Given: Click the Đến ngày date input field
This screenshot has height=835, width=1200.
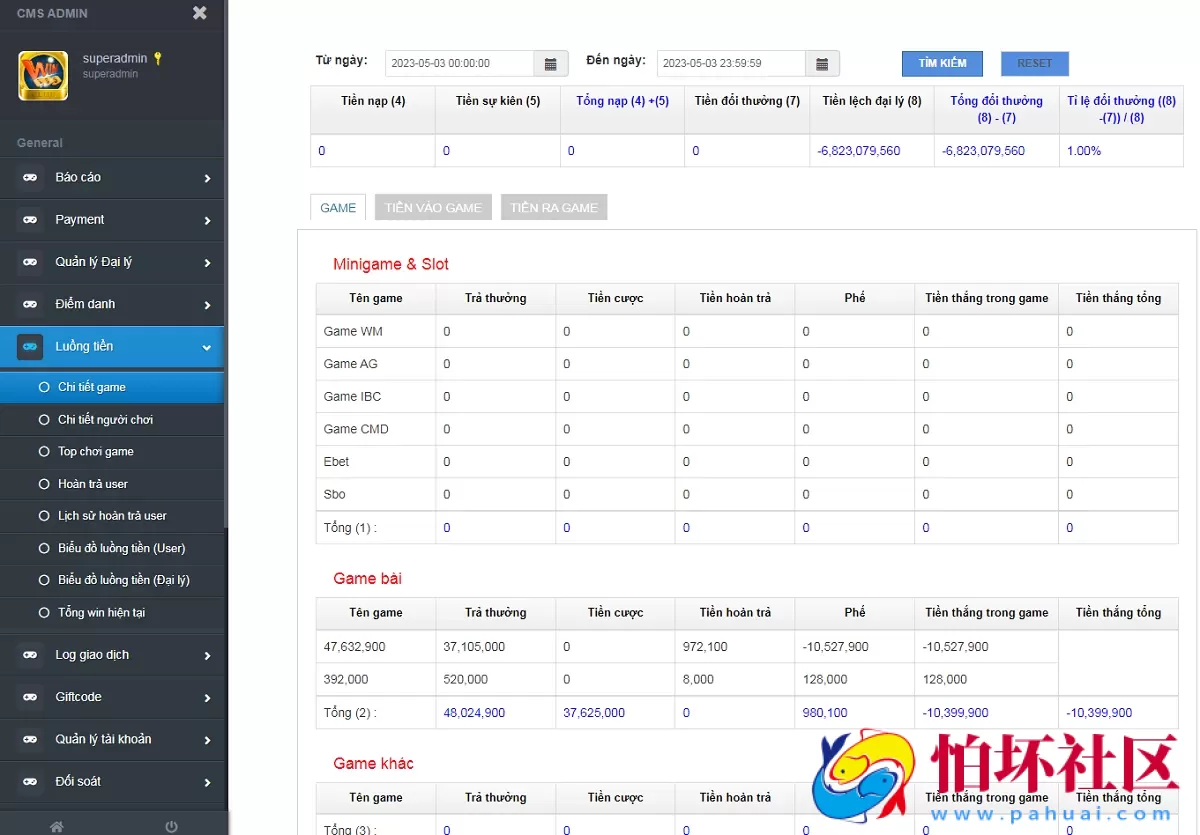Looking at the screenshot, I should pos(730,62).
